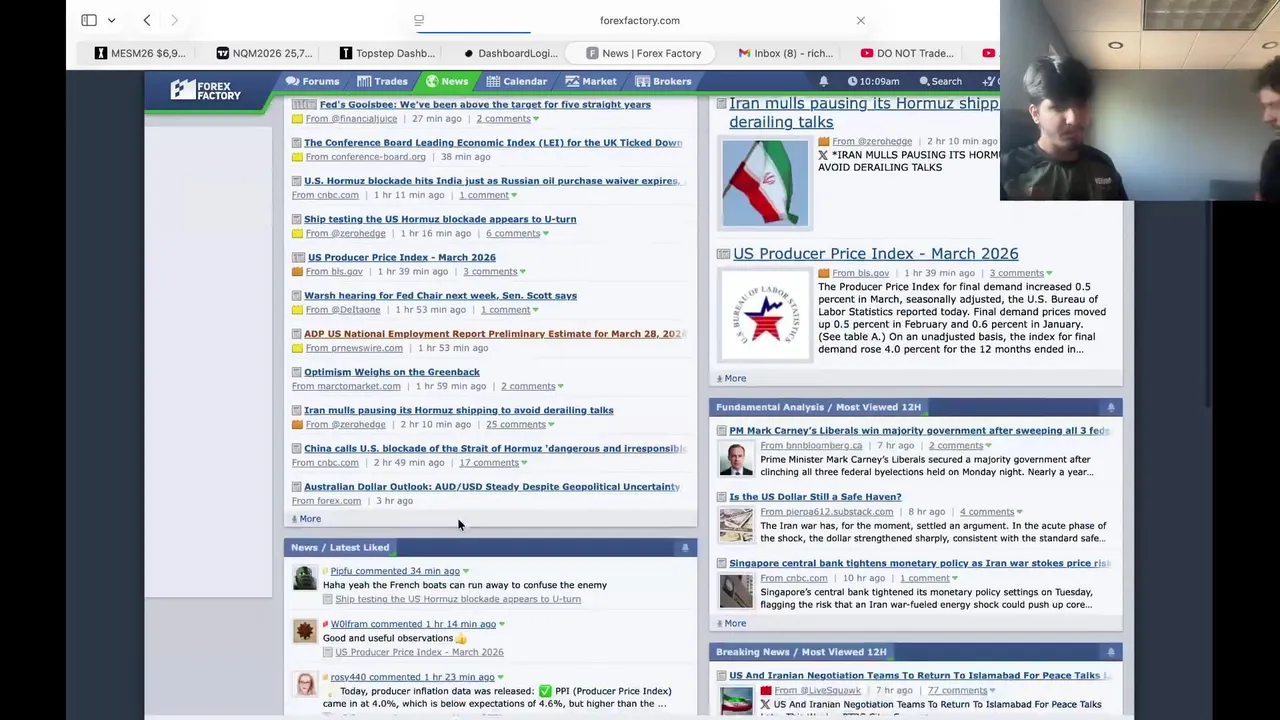The width and height of the screenshot is (1280, 720).
Task: Click the Safari sidebar toggle icon
Action: point(89,20)
